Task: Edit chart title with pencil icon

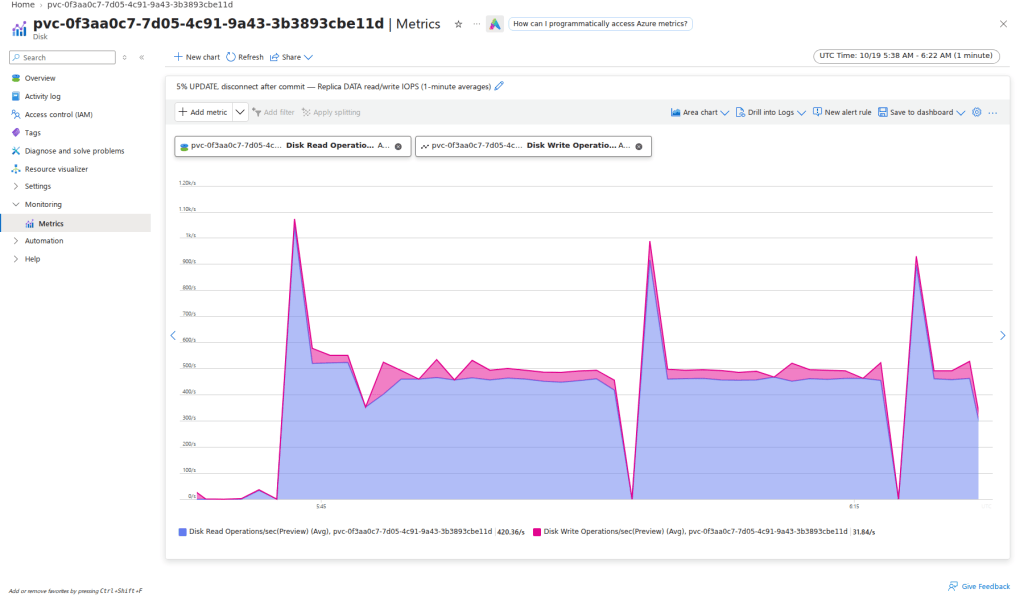Action: [499, 86]
